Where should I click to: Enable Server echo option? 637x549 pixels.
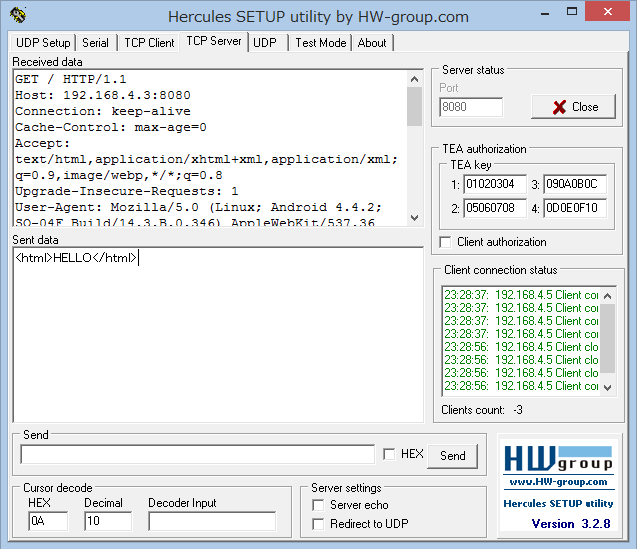pos(319,506)
